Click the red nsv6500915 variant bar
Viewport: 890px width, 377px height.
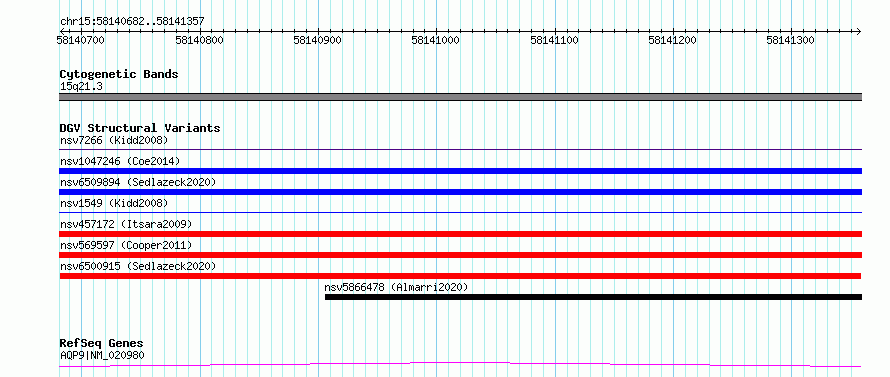coord(460,276)
